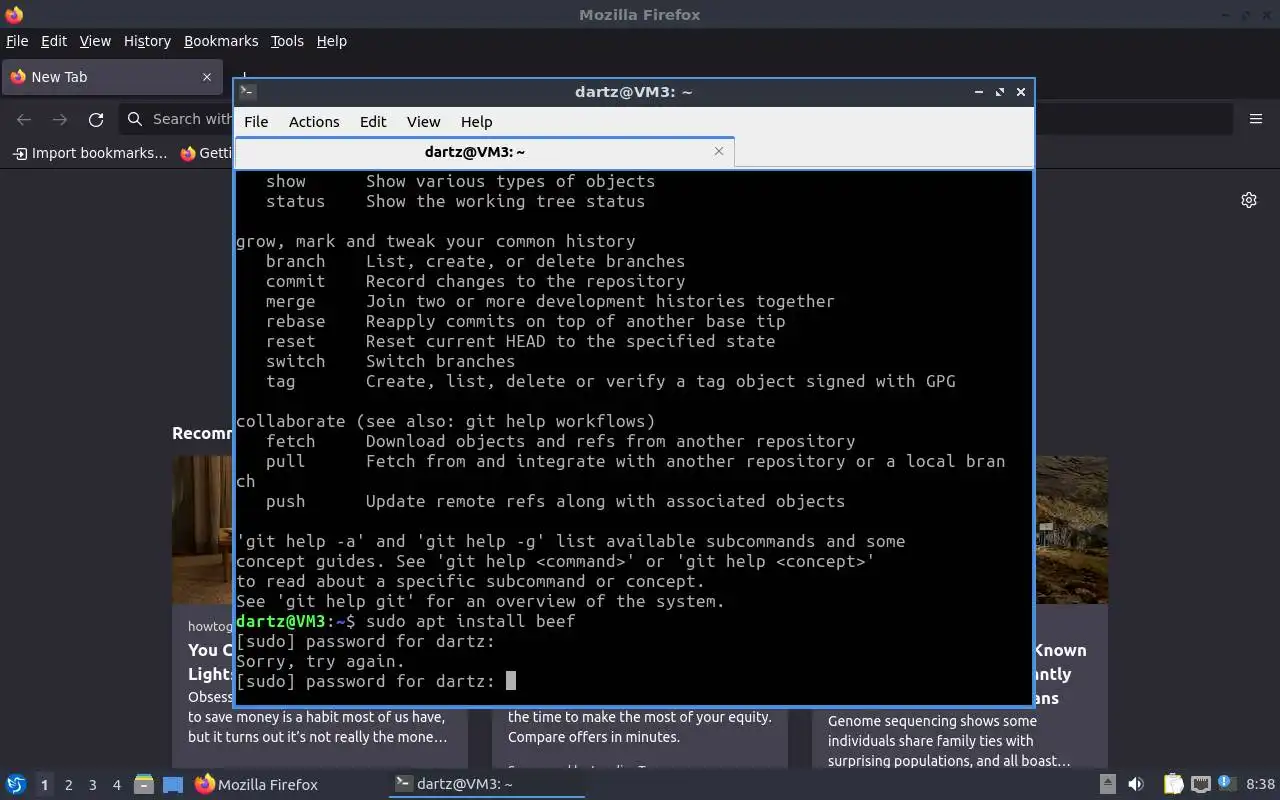The image size is (1280, 800).
Task: Open Firefox Bookmarks menu
Action: pos(221,41)
